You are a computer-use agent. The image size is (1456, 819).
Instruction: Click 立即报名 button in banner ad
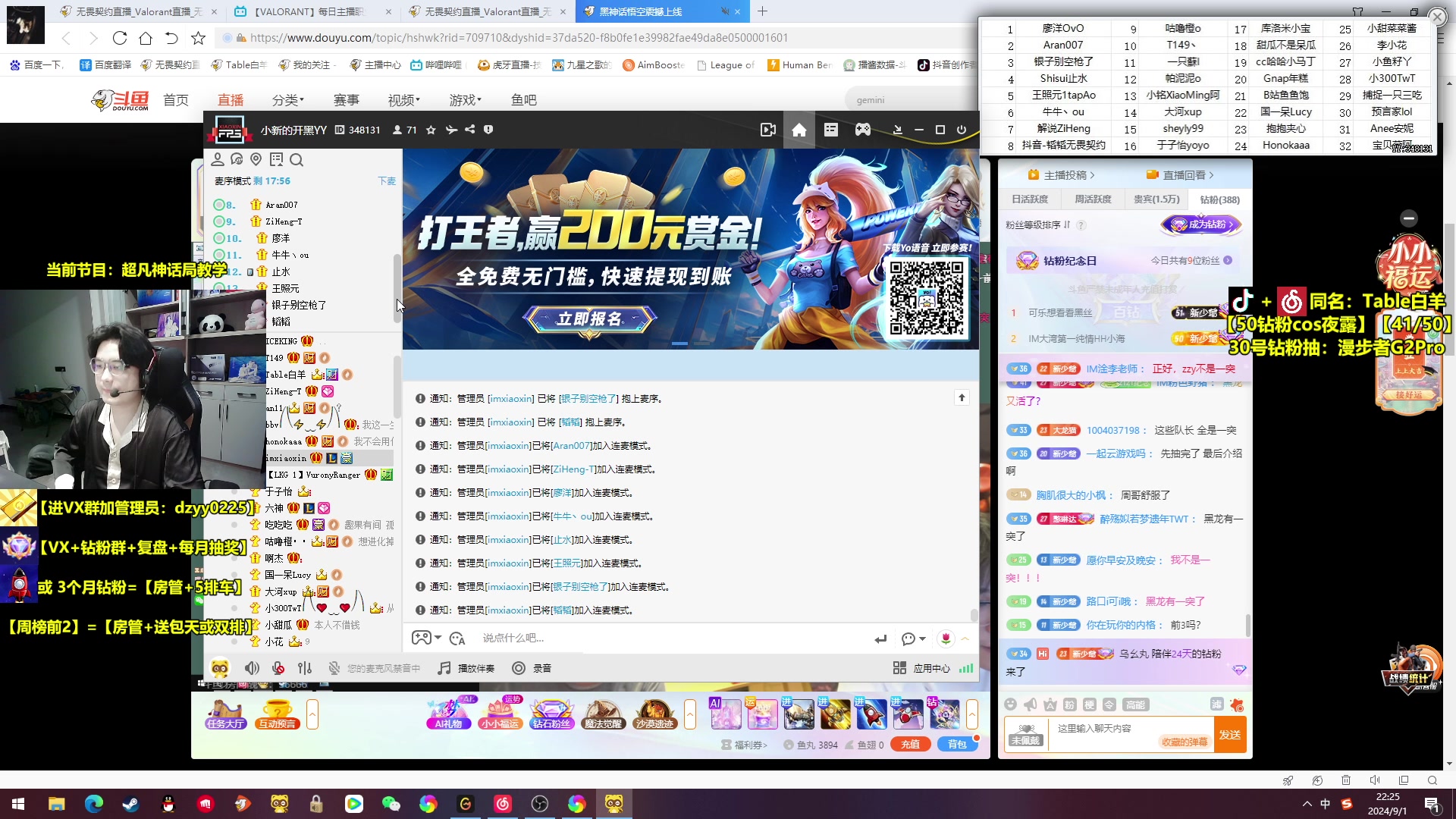590,318
